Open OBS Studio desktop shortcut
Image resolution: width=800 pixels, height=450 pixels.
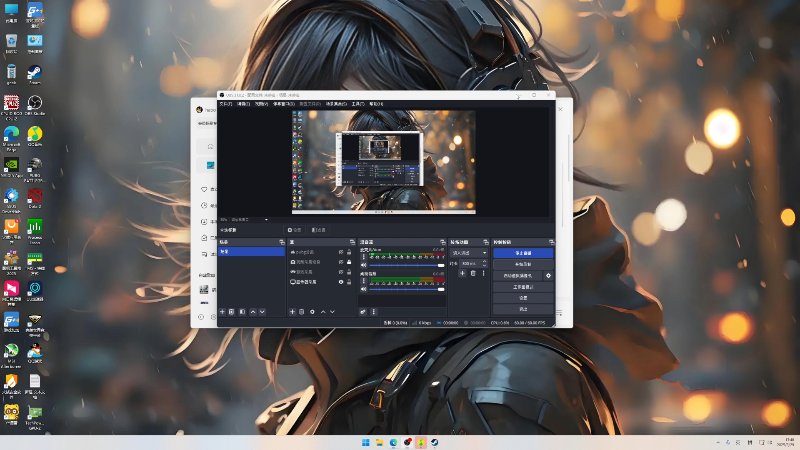pos(35,106)
